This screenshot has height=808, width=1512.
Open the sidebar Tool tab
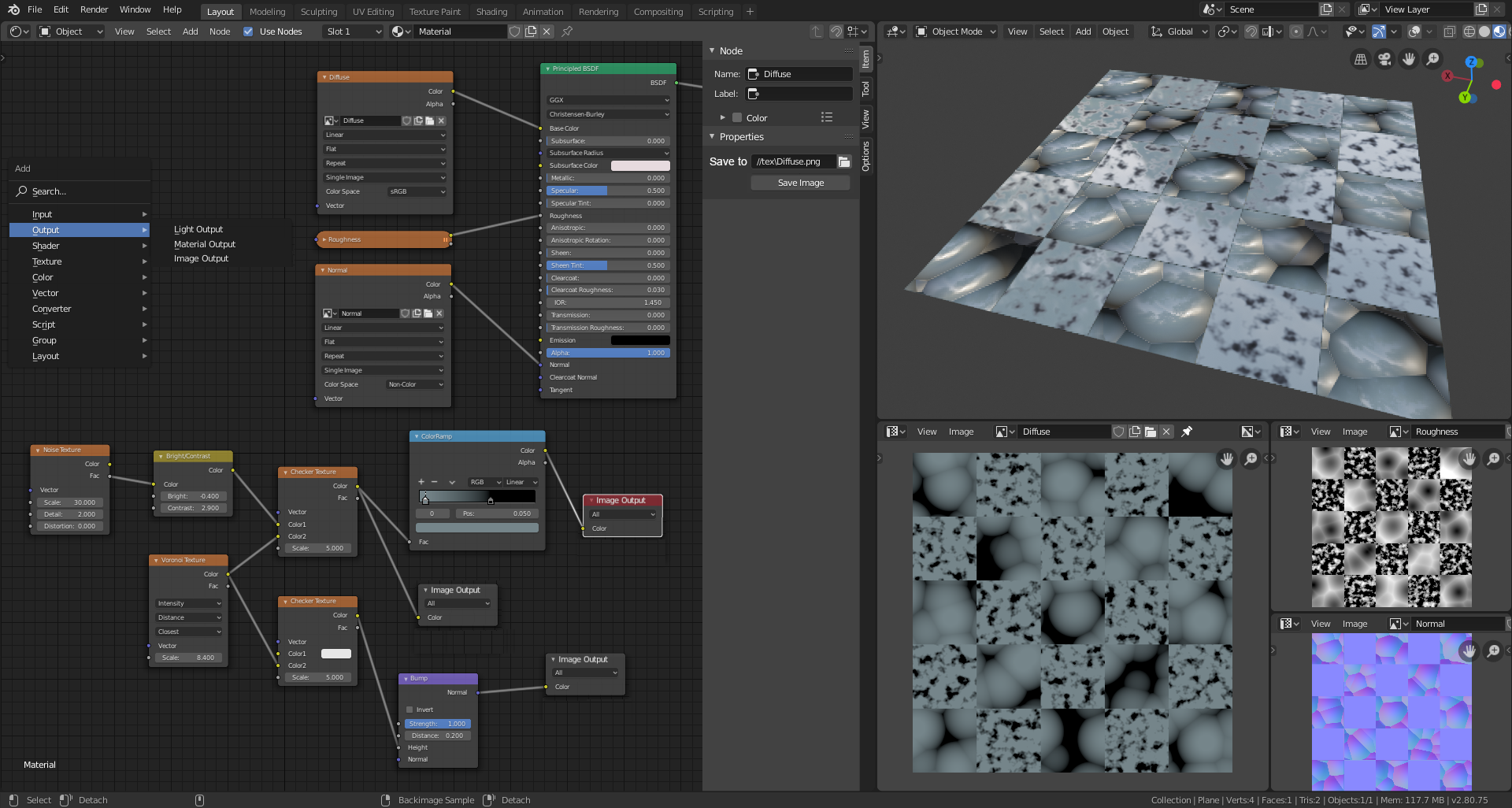(865, 89)
